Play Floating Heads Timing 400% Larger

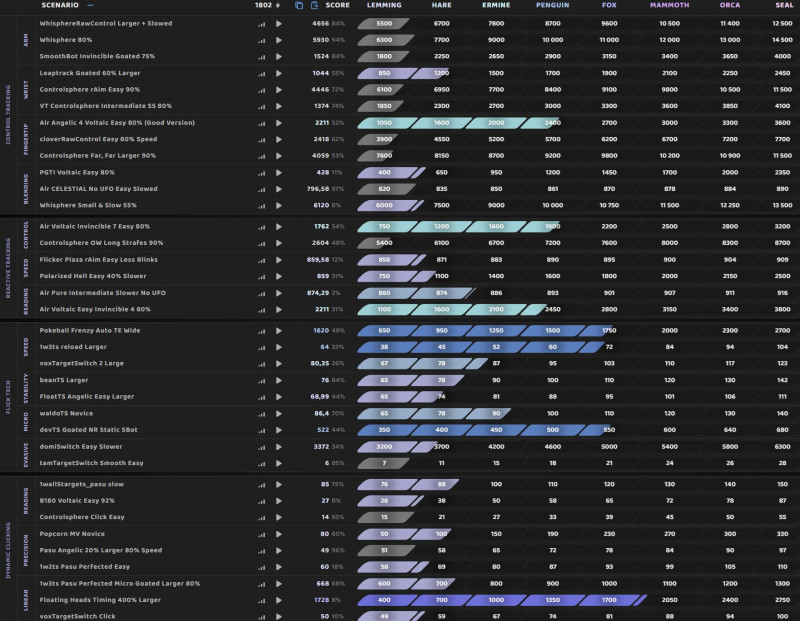[279, 600]
